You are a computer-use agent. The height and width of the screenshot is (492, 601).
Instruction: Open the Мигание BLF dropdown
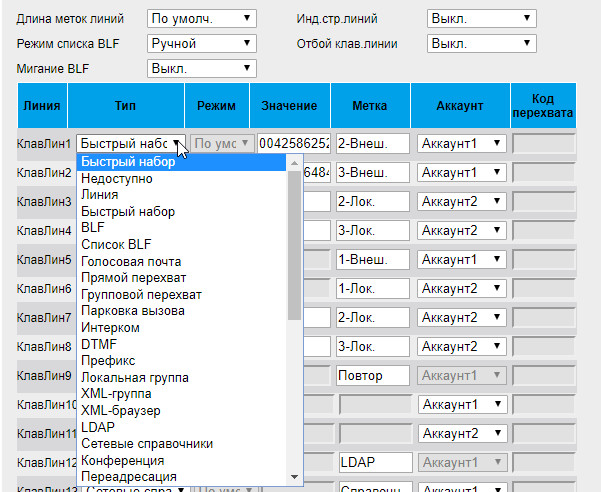point(201,68)
